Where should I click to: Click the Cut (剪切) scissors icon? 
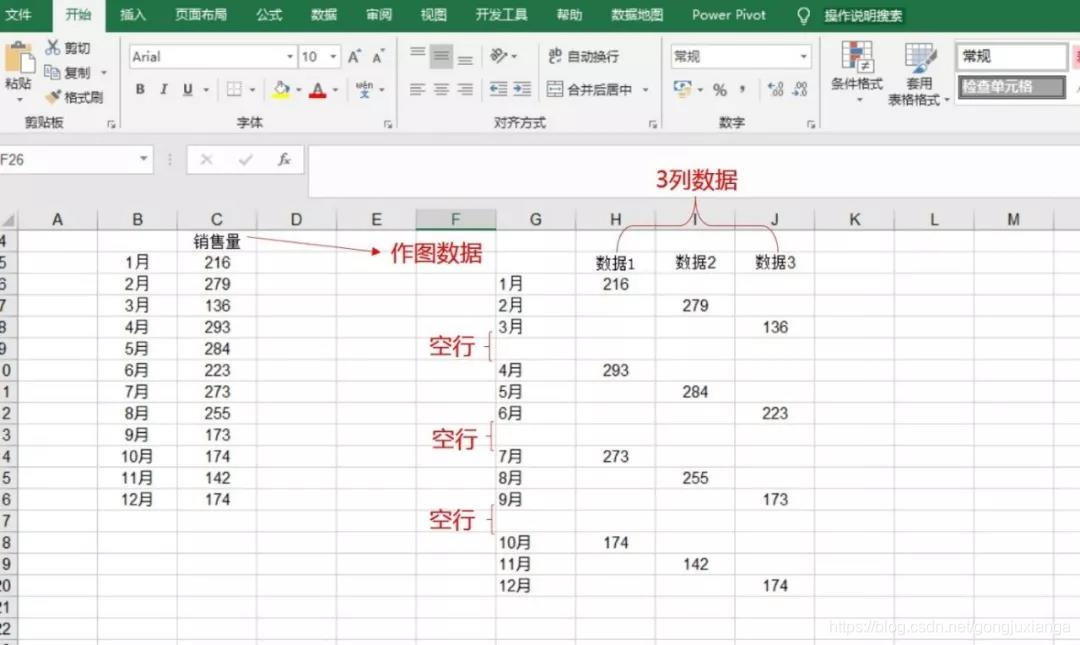[x=52, y=48]
